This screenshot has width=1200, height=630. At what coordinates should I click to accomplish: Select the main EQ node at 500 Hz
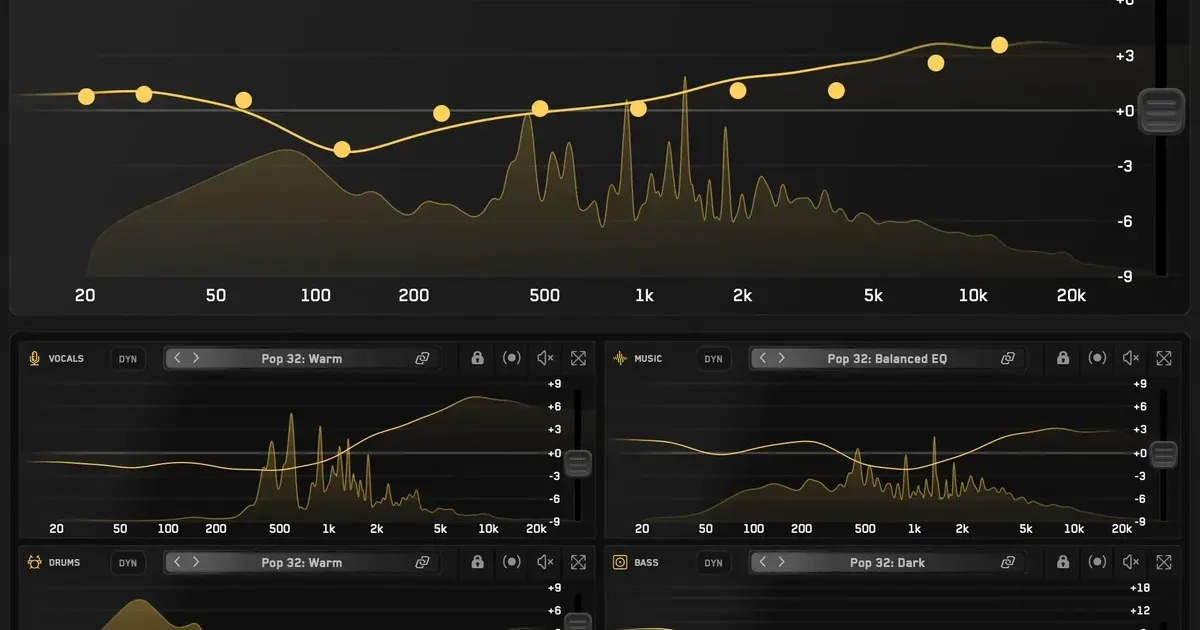click(540, 108)
